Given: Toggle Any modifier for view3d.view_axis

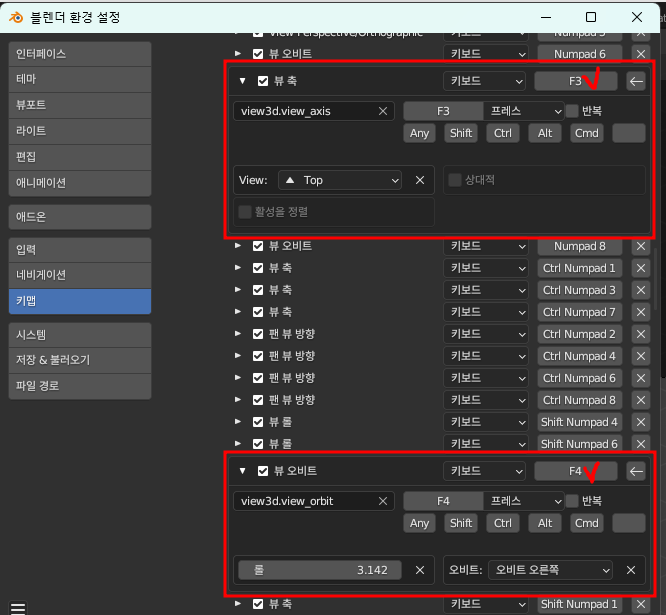Looking at the screenshot, I should [419, 133].
